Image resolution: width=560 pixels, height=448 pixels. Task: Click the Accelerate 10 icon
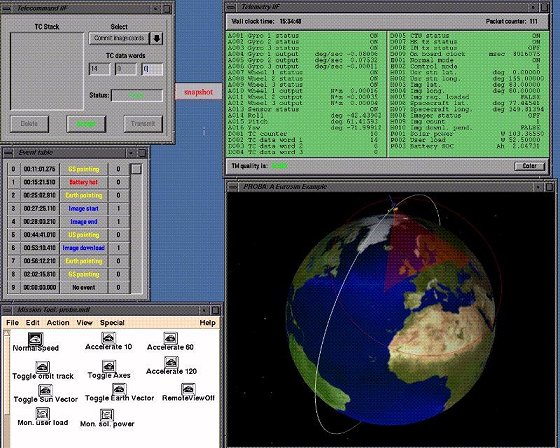click(108, 338)
